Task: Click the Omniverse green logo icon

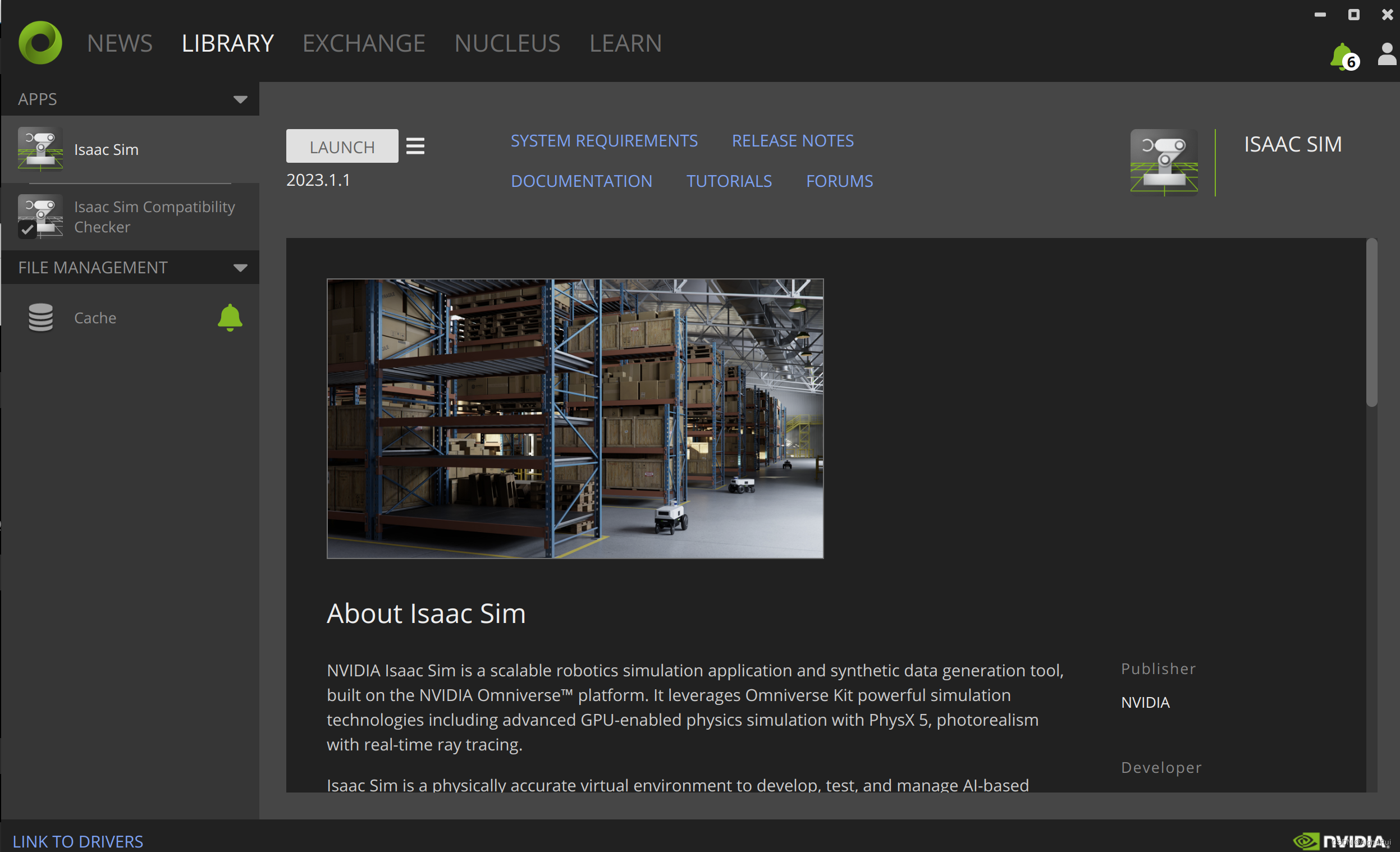Action: point(40,43)
